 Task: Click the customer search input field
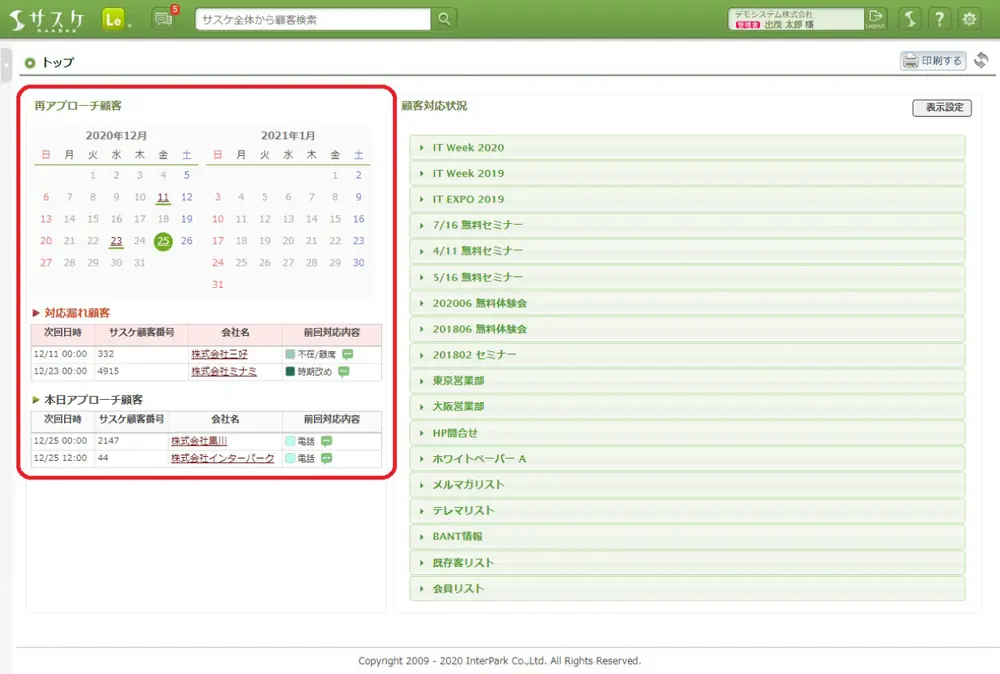[x=313, y=19]
